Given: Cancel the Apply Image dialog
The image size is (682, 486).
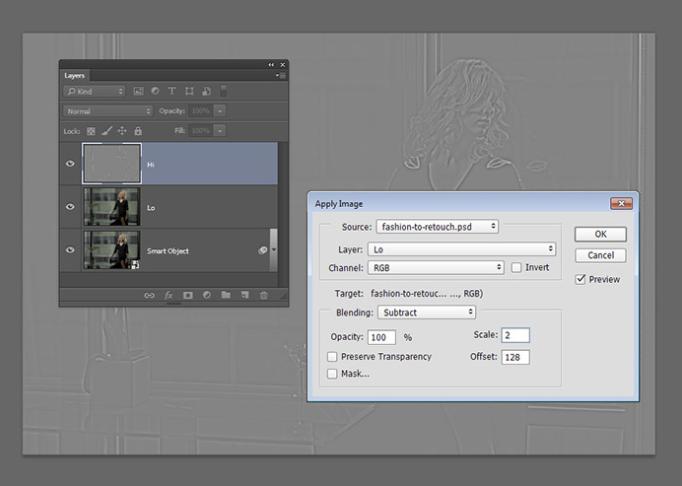Looking at the screenshot, I should tap(600, 255).
